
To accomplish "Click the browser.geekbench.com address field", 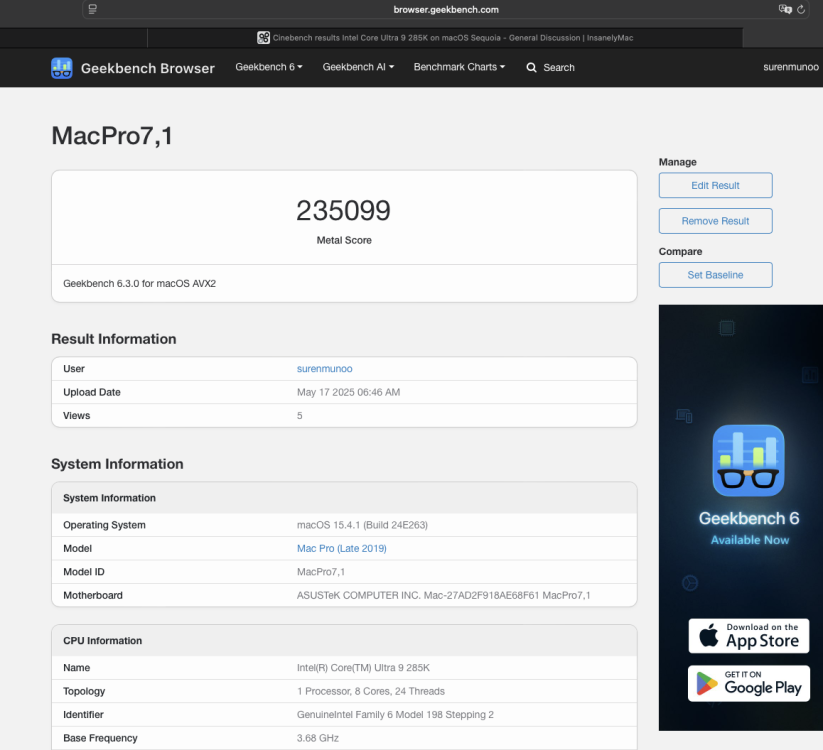I will tap(446, 9).
